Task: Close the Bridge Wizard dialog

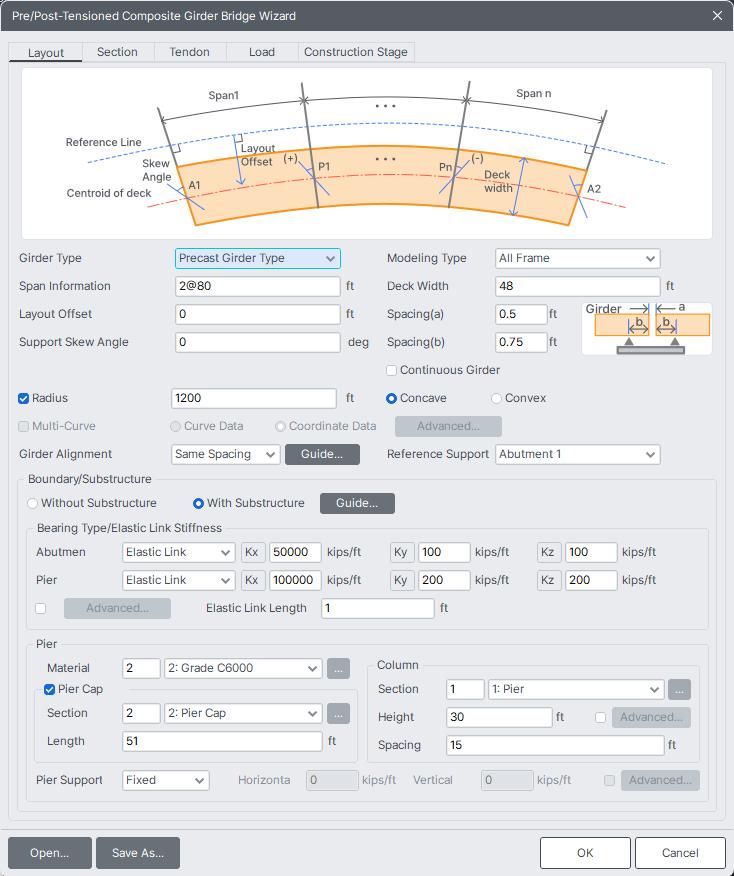Action: click(717, 16)
